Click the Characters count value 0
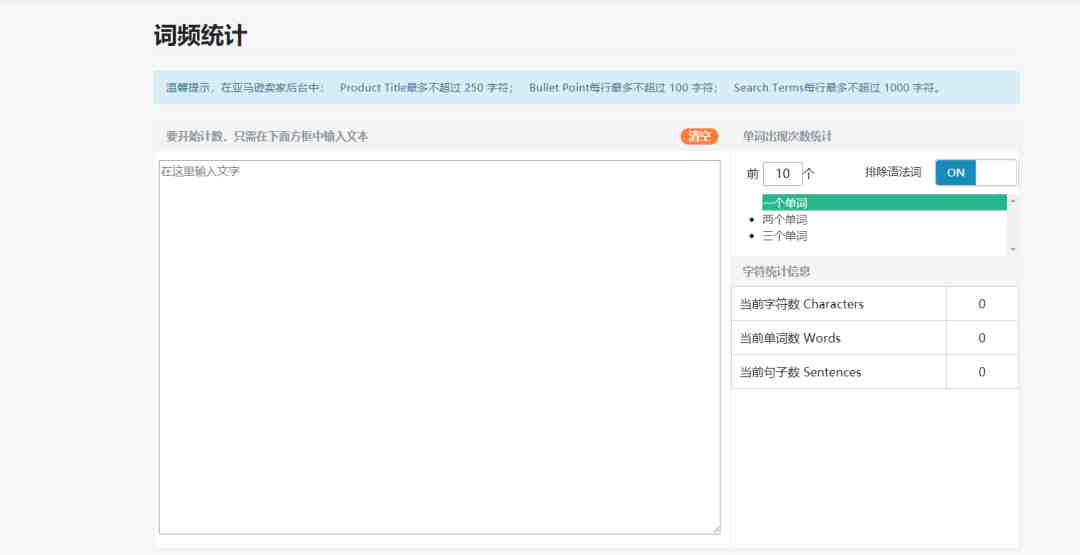The height and width of the screenshot is (555, 1080). point(982,304)
